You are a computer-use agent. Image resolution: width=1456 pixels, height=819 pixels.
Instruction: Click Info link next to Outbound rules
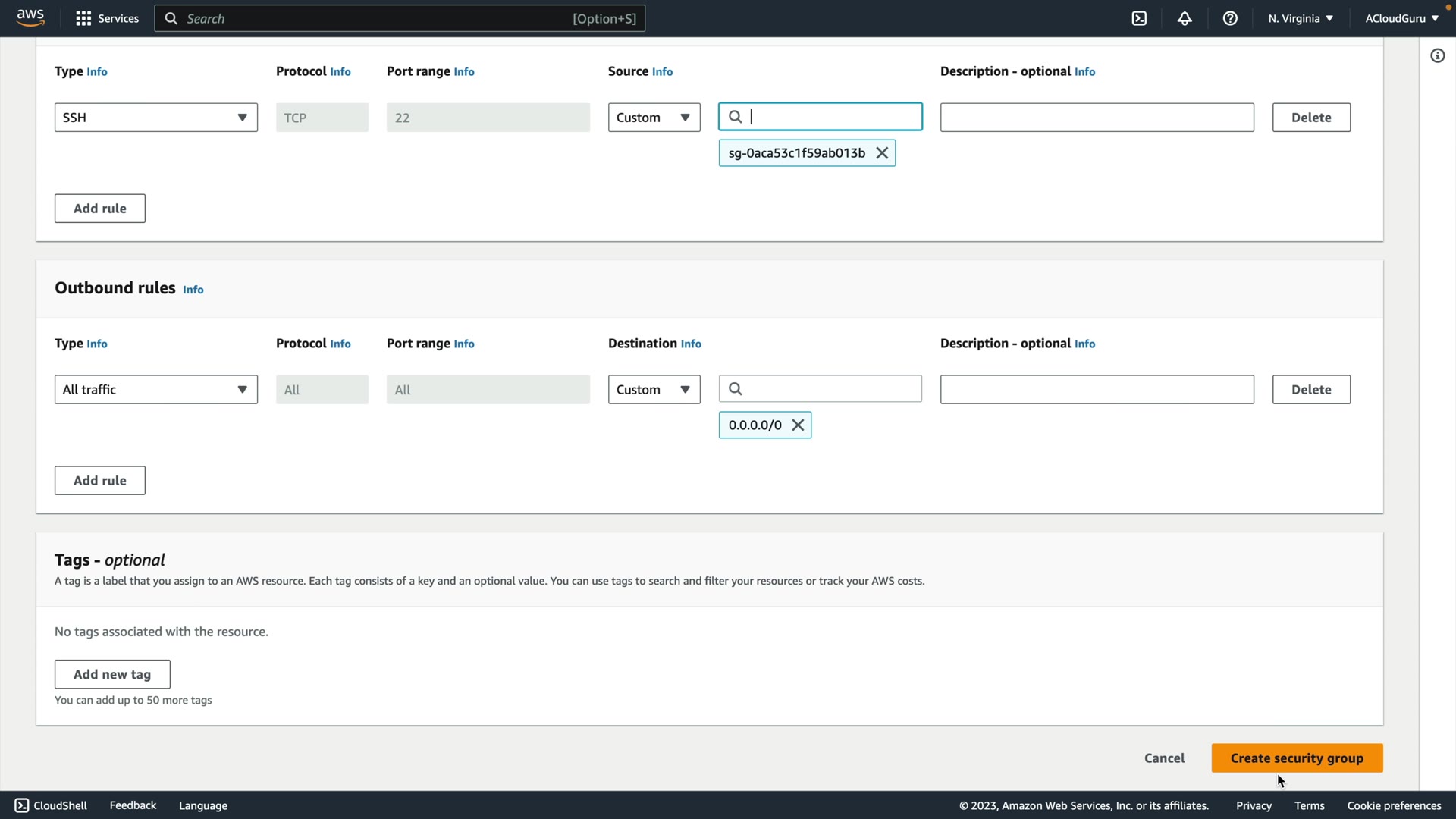tap(193, 290)
